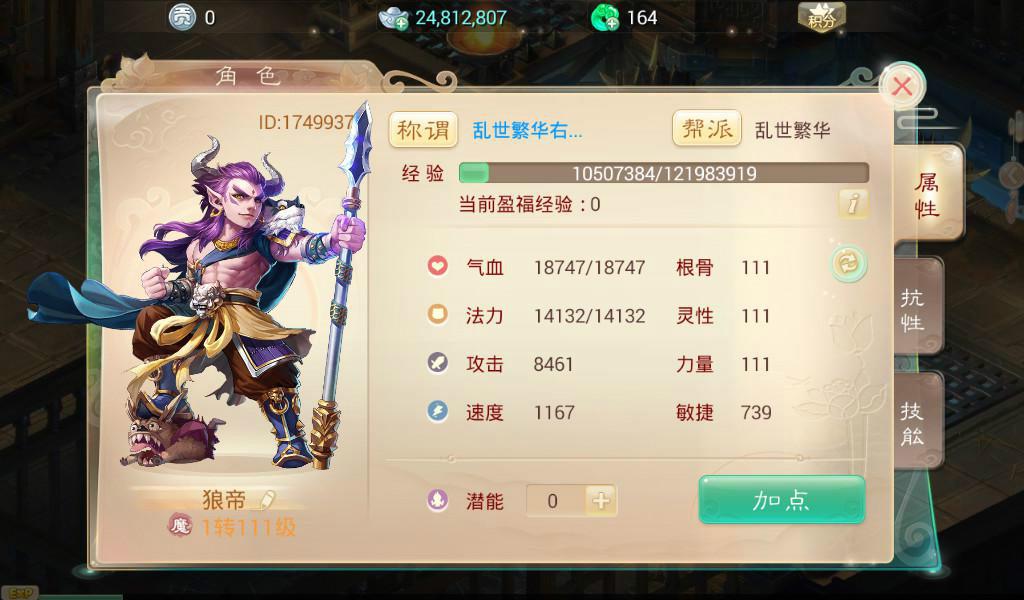Image resolution: width=1024 pixels, height=600 pixels.
Task: Select the 属性 tab
Action: click(x=927, y=195)
